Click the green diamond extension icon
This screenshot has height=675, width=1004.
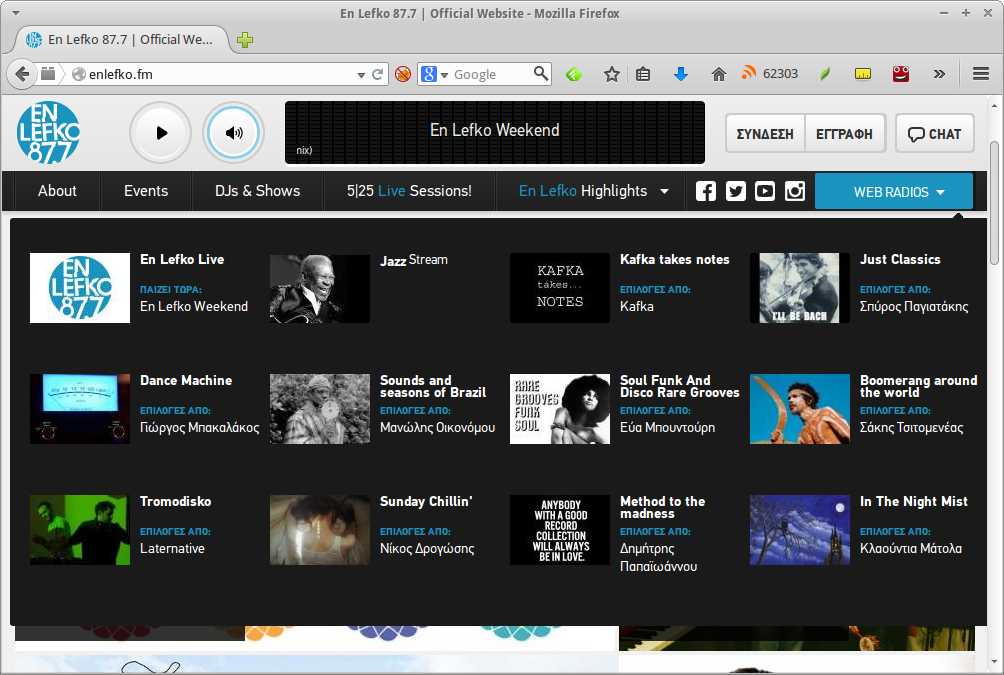pyautogui.click(x=574, y=74)
